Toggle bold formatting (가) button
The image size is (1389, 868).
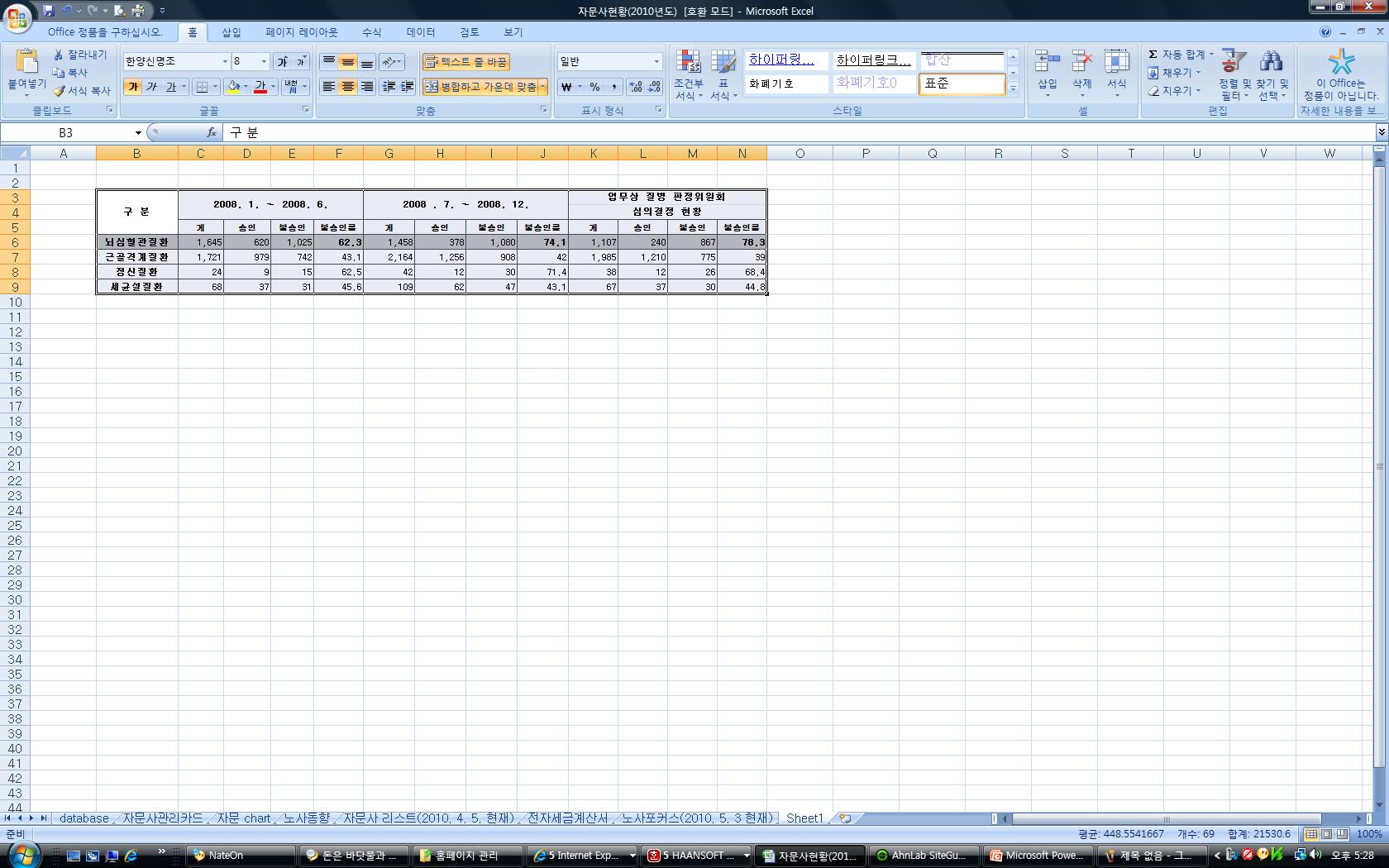[132, 87]
